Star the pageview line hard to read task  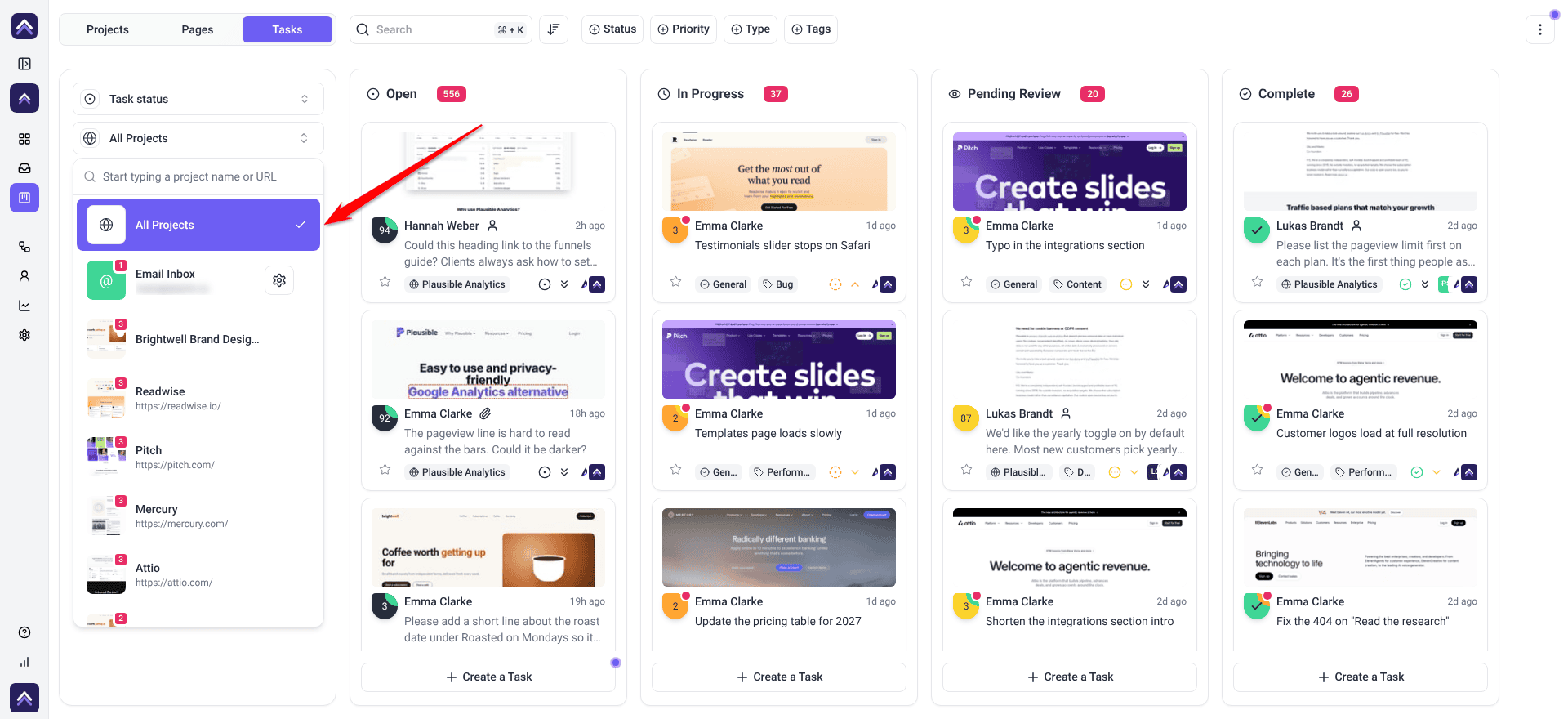pyautogui.click(x=385, y=470)
